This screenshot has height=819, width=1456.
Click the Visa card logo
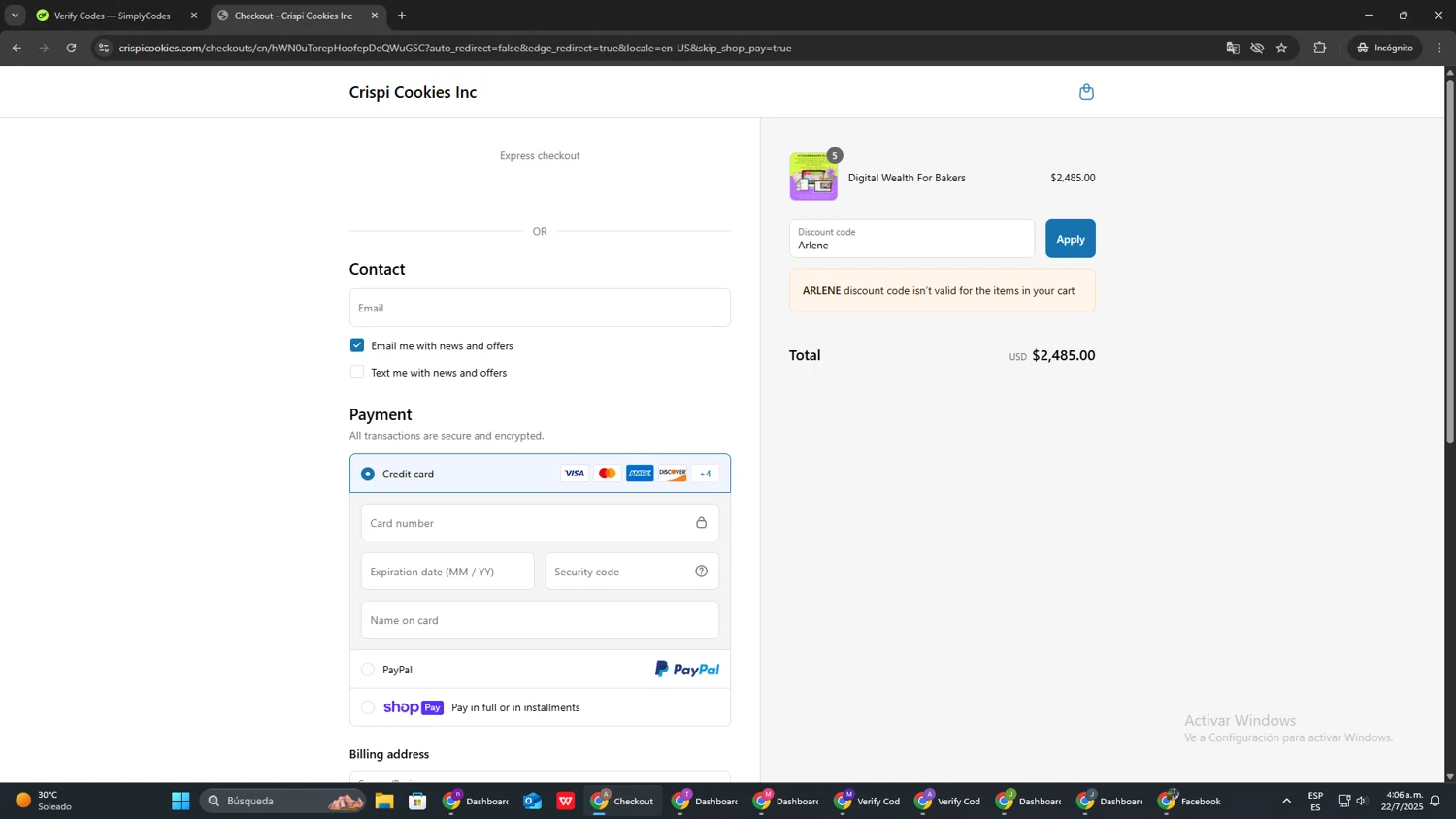[575, 474]
